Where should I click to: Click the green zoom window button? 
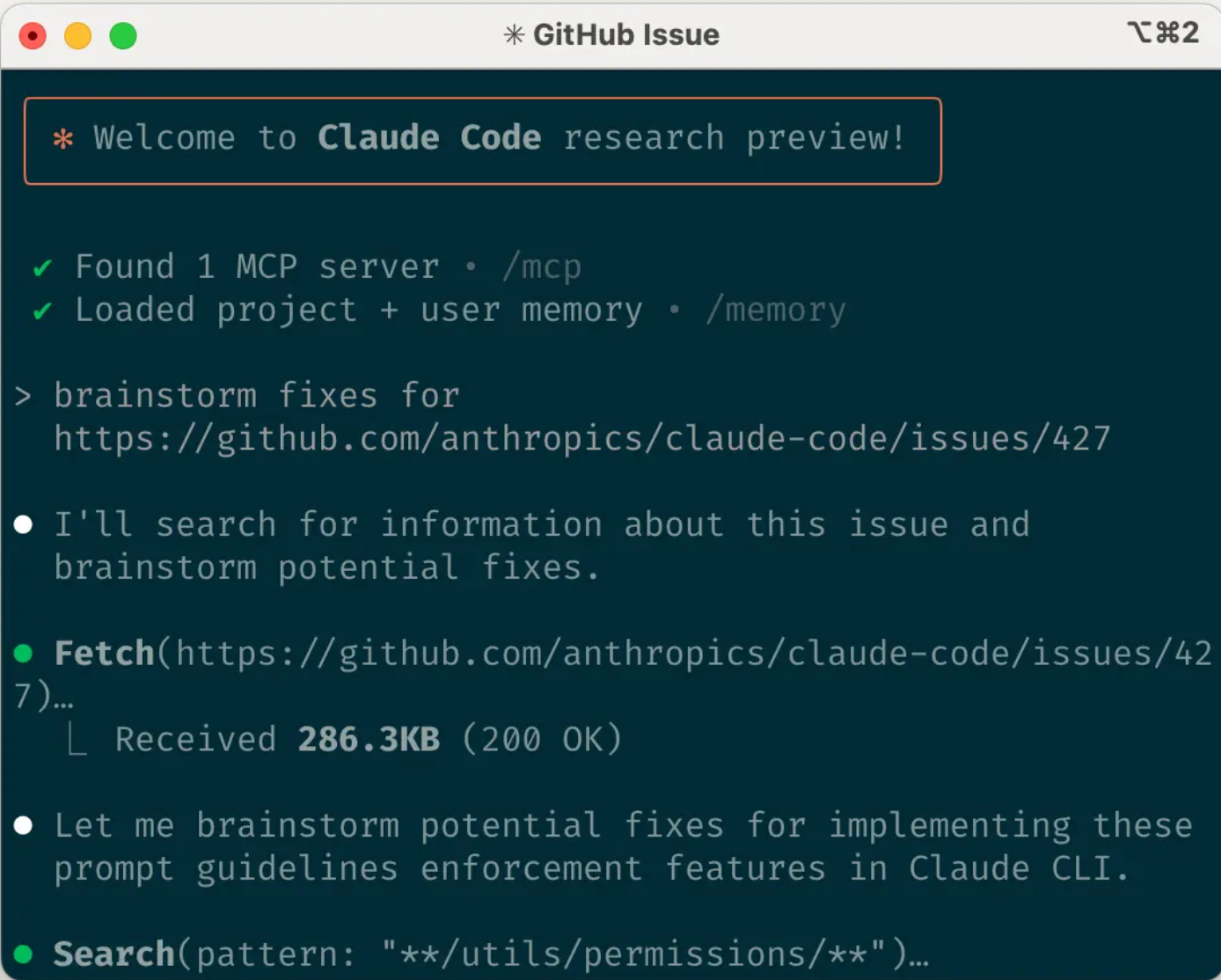(123, 36)
